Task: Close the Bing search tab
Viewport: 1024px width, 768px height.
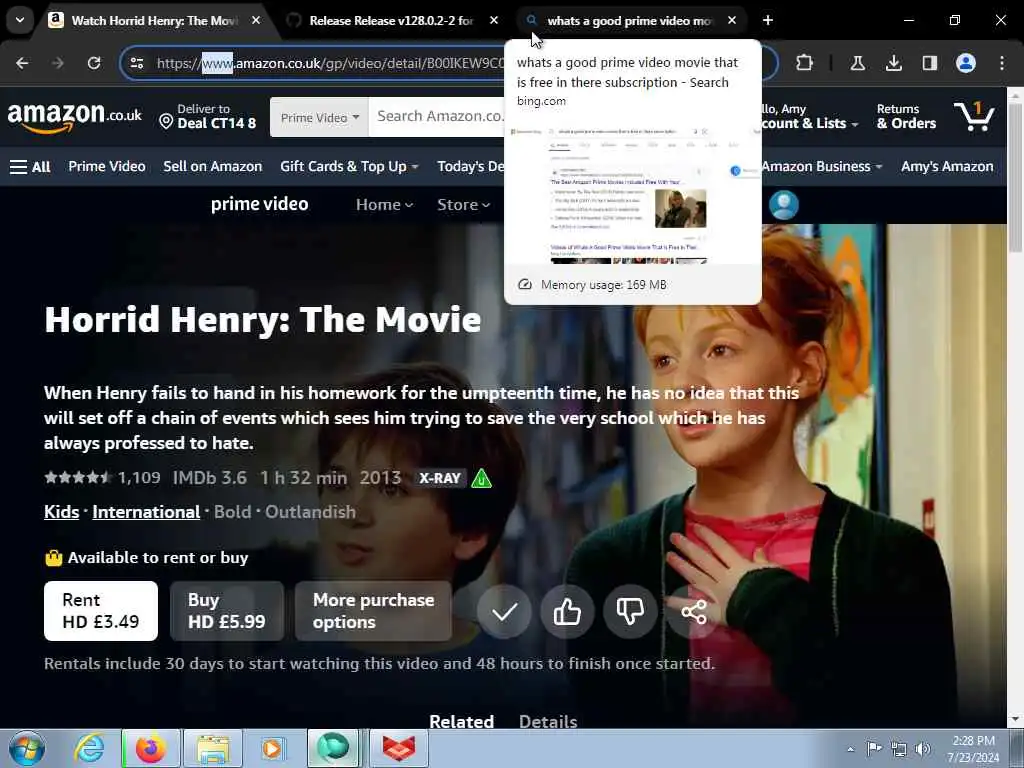Action: pos(732,20)
